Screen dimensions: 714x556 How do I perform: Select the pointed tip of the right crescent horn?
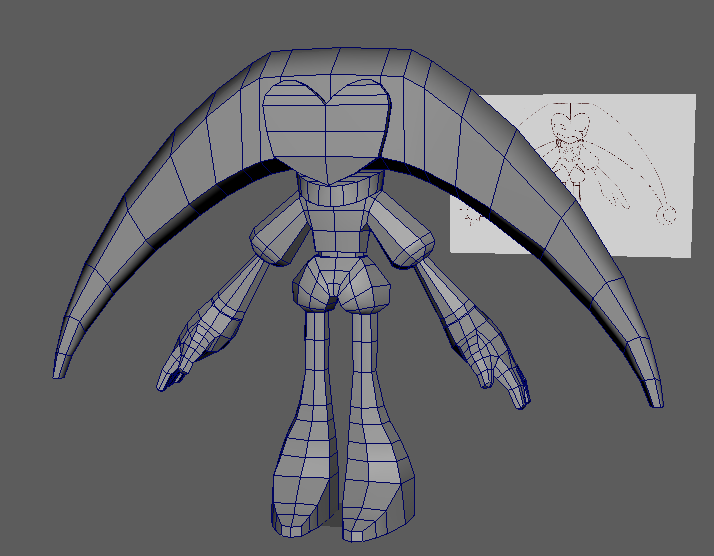[653, 393]
